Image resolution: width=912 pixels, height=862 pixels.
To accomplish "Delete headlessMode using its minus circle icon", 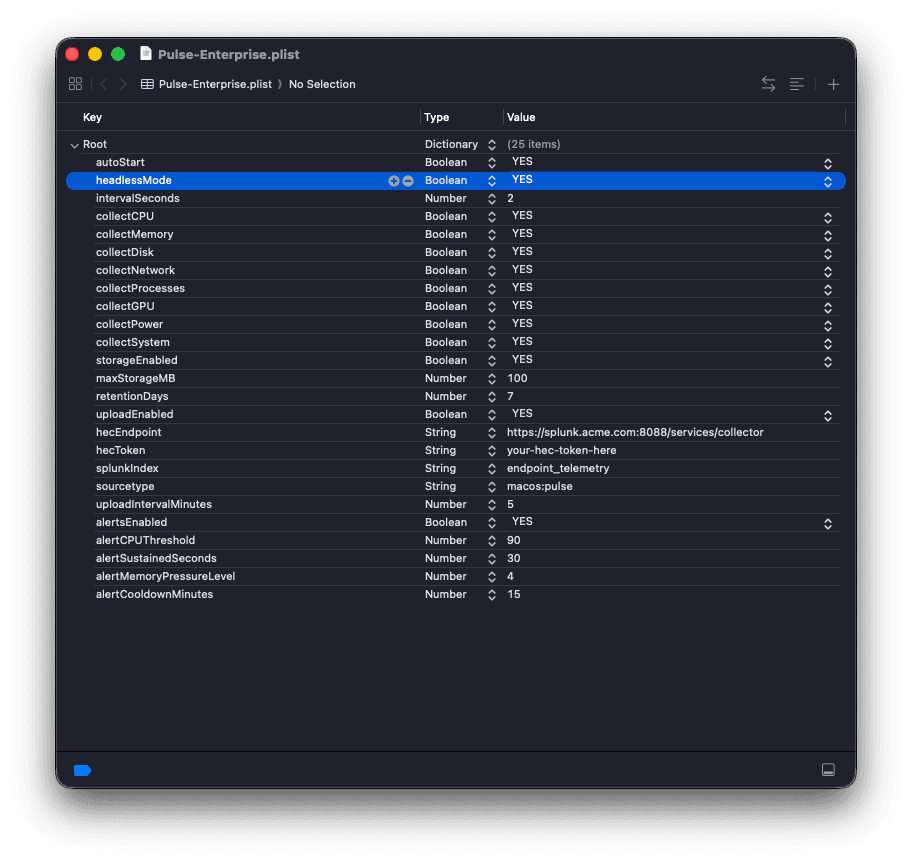I will [x=409, y=181].
